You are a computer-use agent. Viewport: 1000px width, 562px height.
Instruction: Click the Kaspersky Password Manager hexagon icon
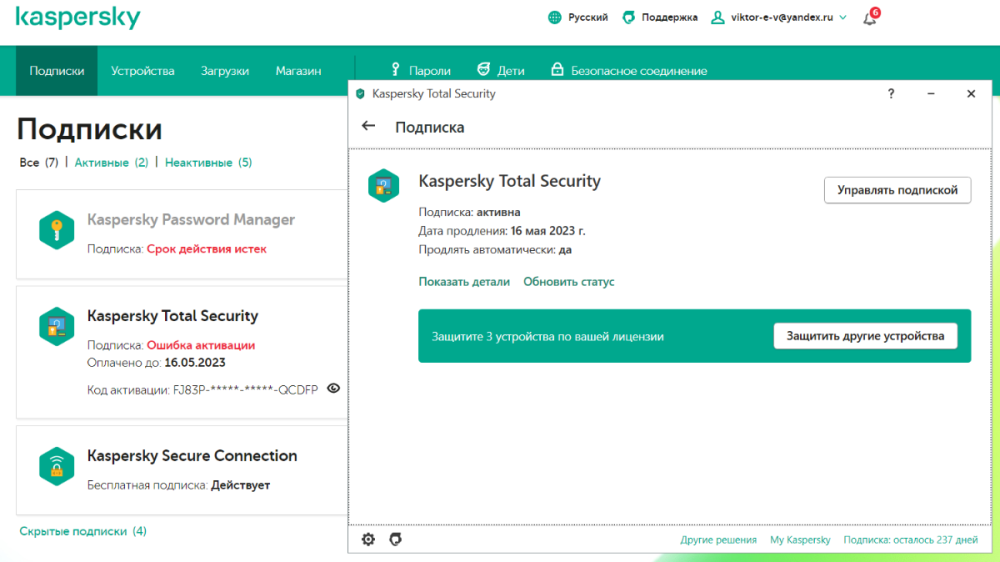tap(56, 230)
